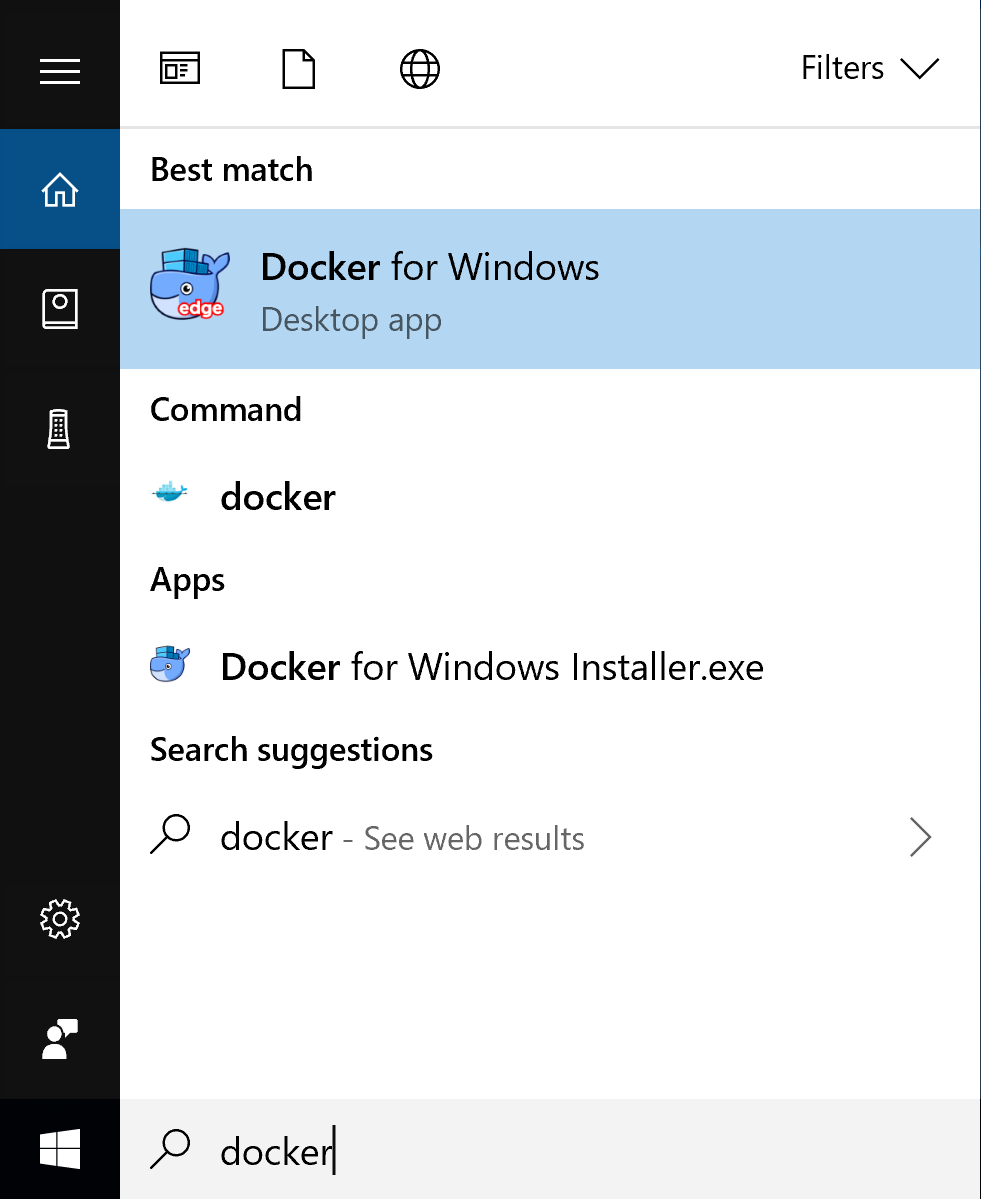This screenshot has width=981, height=1199.
Task: Click the building icon in the sidebar
Action: tap(59, 429)
